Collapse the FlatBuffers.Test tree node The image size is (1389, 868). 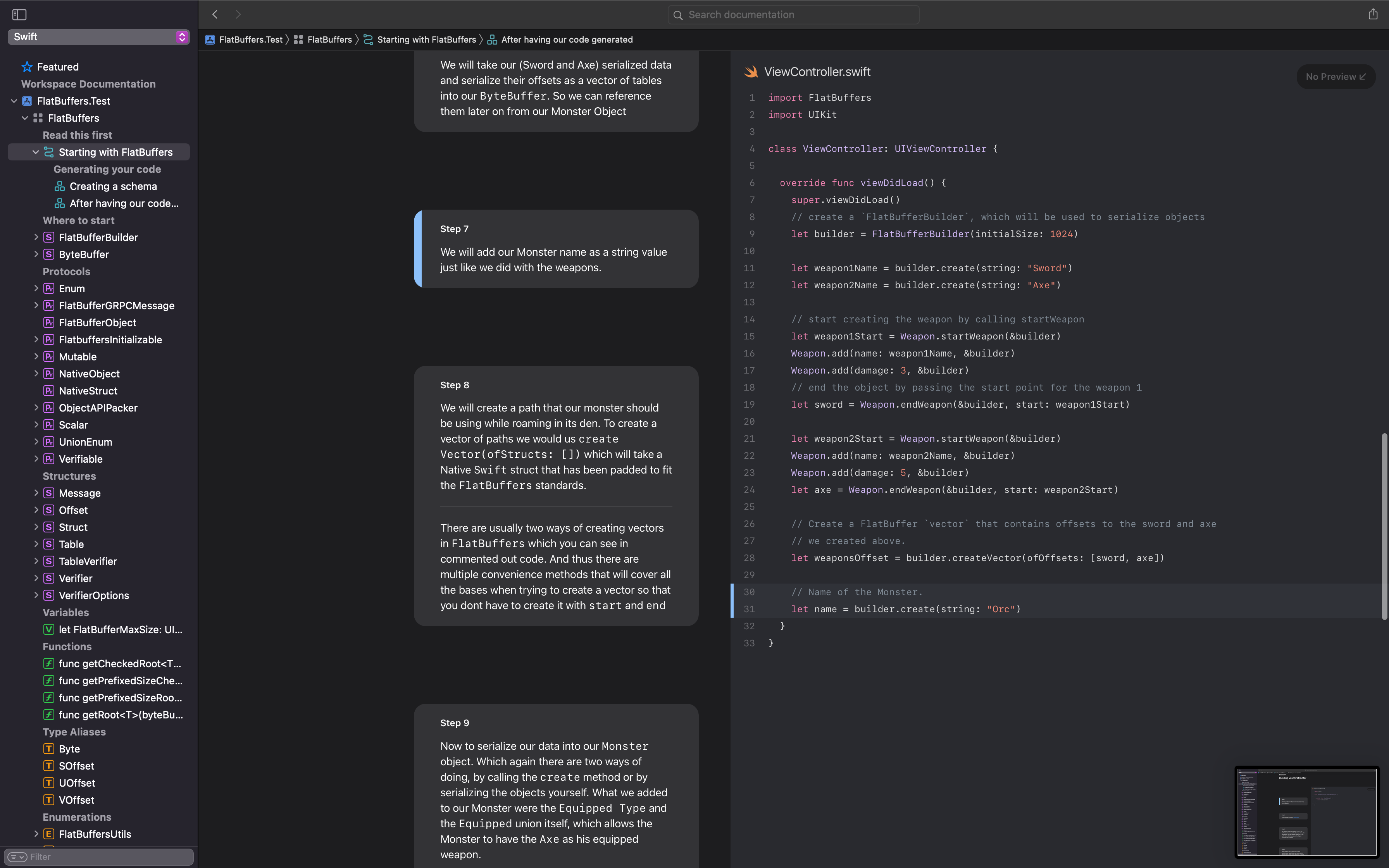tap(14, 101)
